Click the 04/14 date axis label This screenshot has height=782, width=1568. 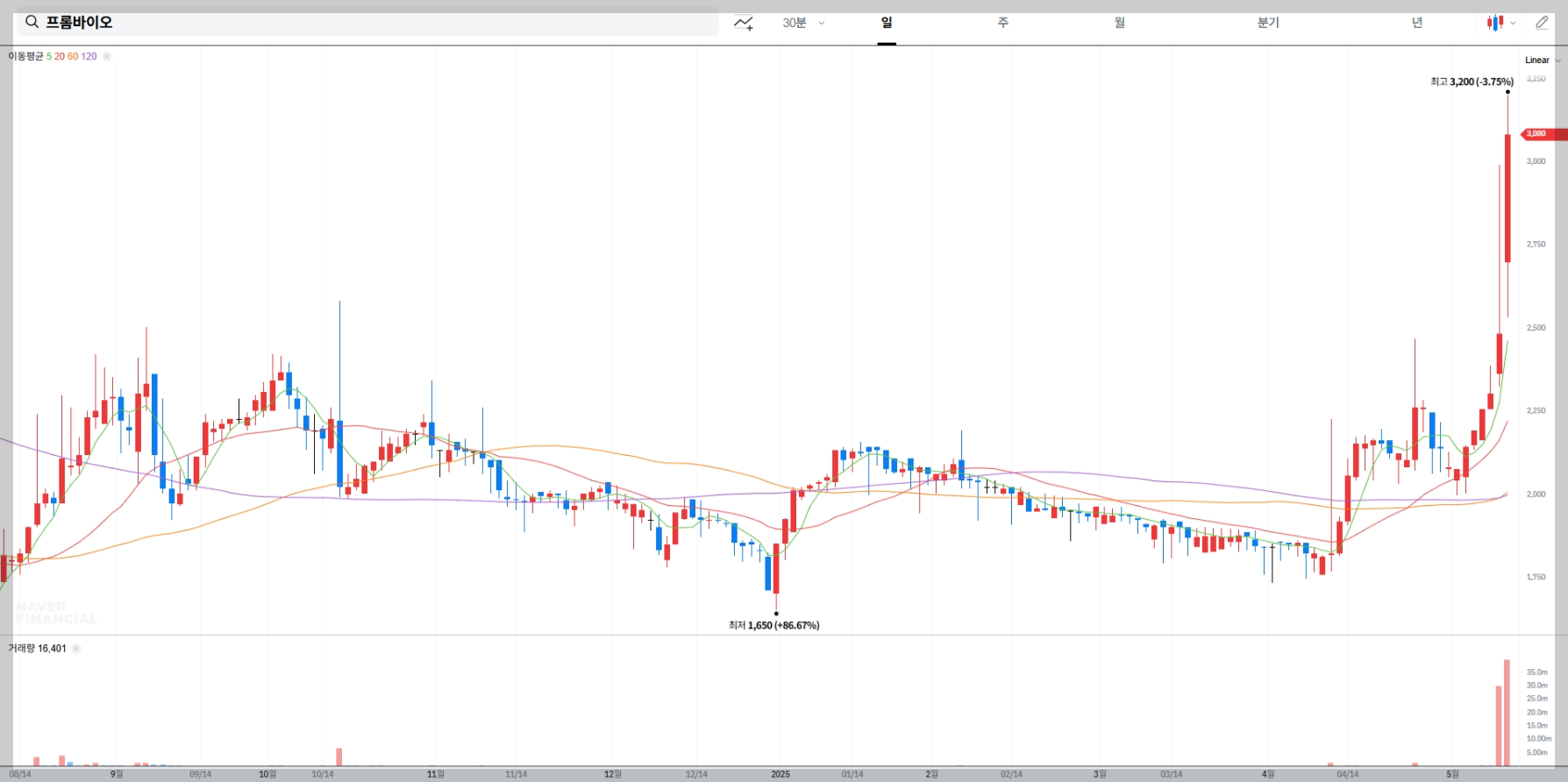coord(1348,774)
